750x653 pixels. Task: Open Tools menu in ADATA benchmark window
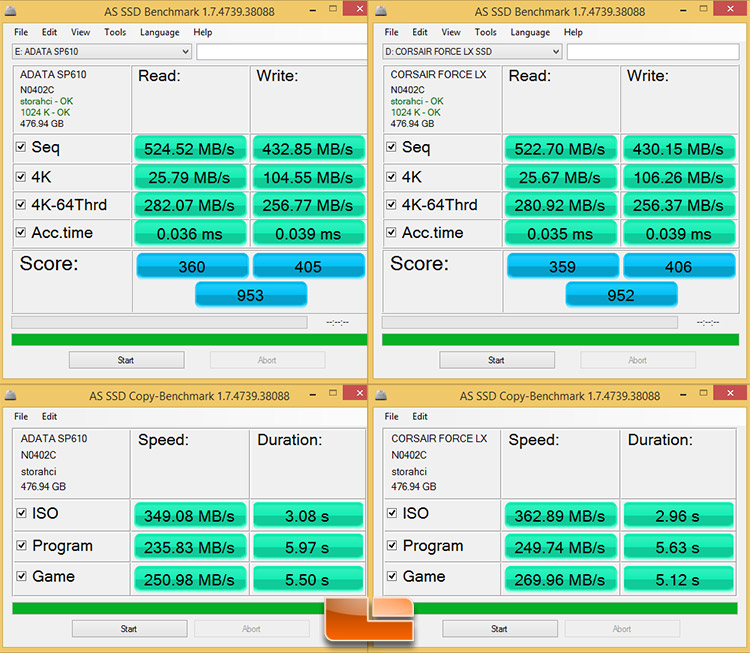point(115,32)
